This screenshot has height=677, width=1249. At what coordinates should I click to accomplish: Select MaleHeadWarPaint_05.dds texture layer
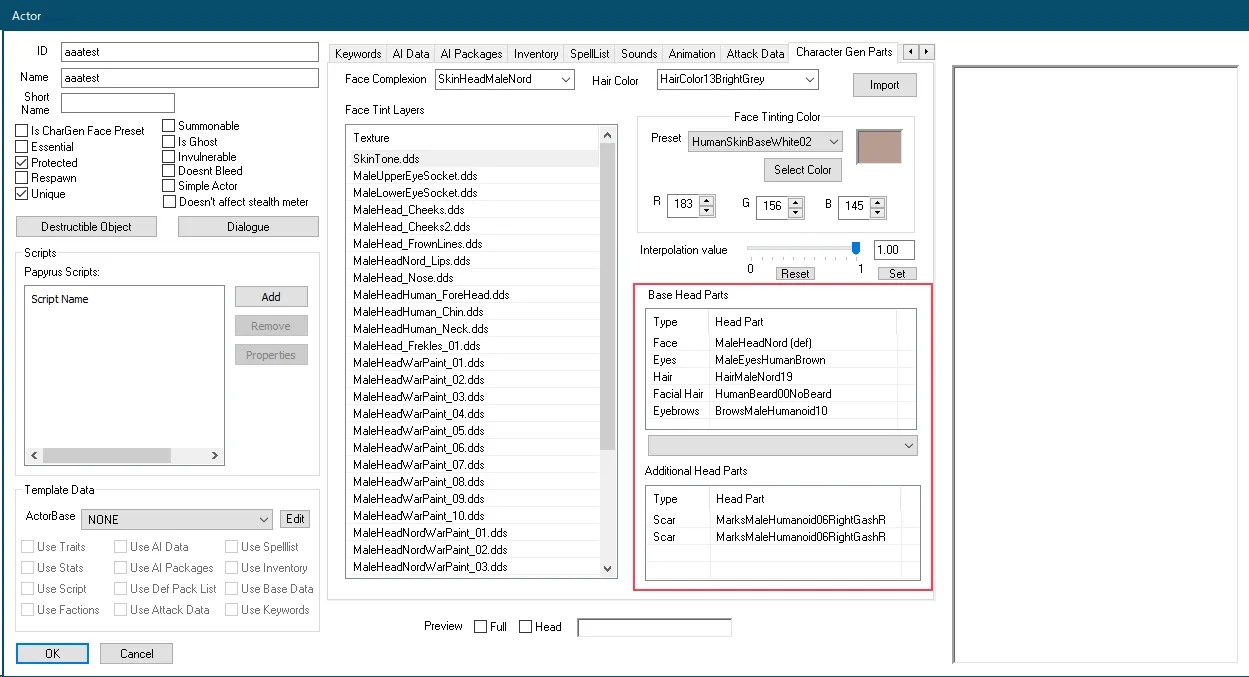(418, 431)
